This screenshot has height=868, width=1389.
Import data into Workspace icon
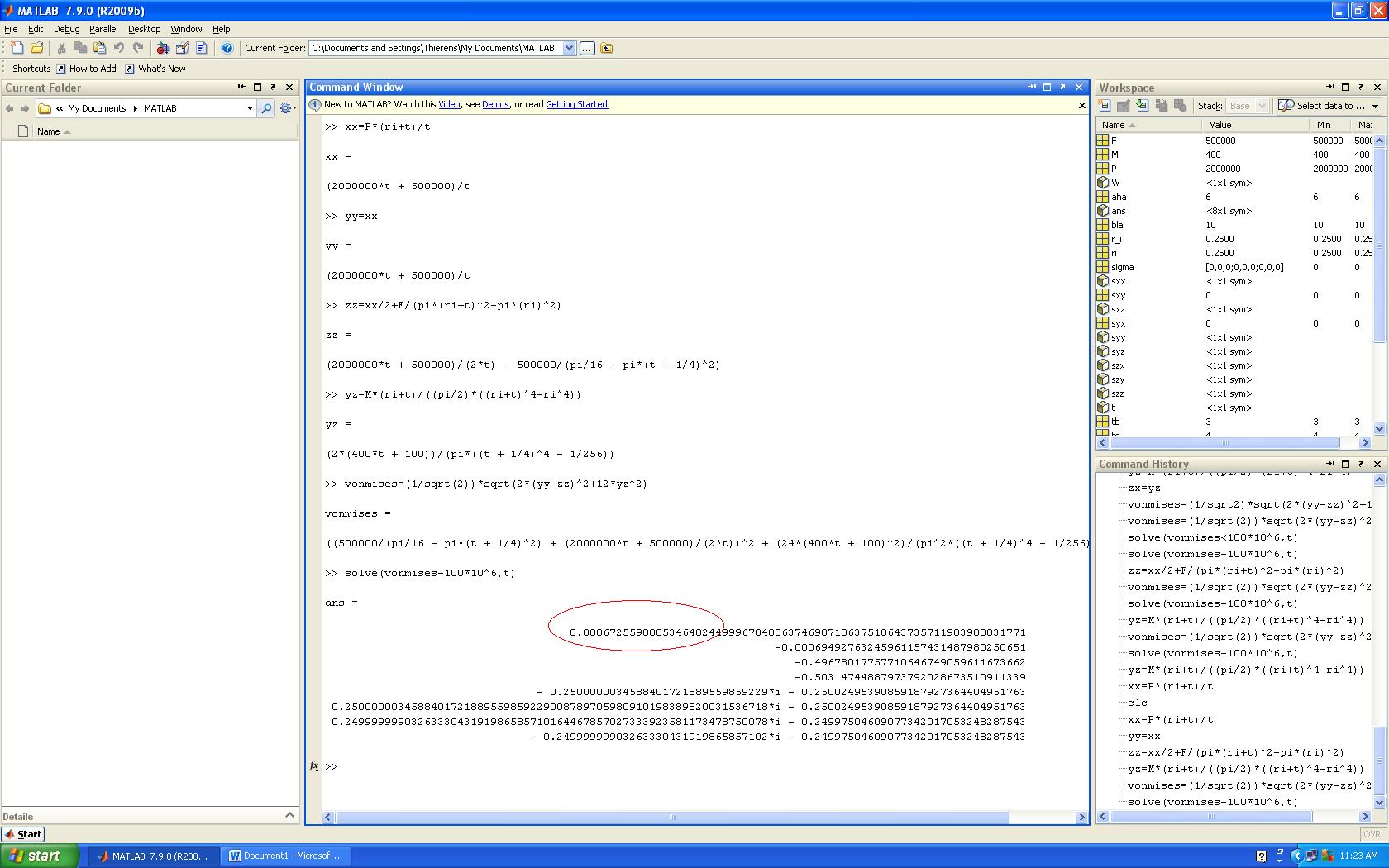tap(1142, 106)
